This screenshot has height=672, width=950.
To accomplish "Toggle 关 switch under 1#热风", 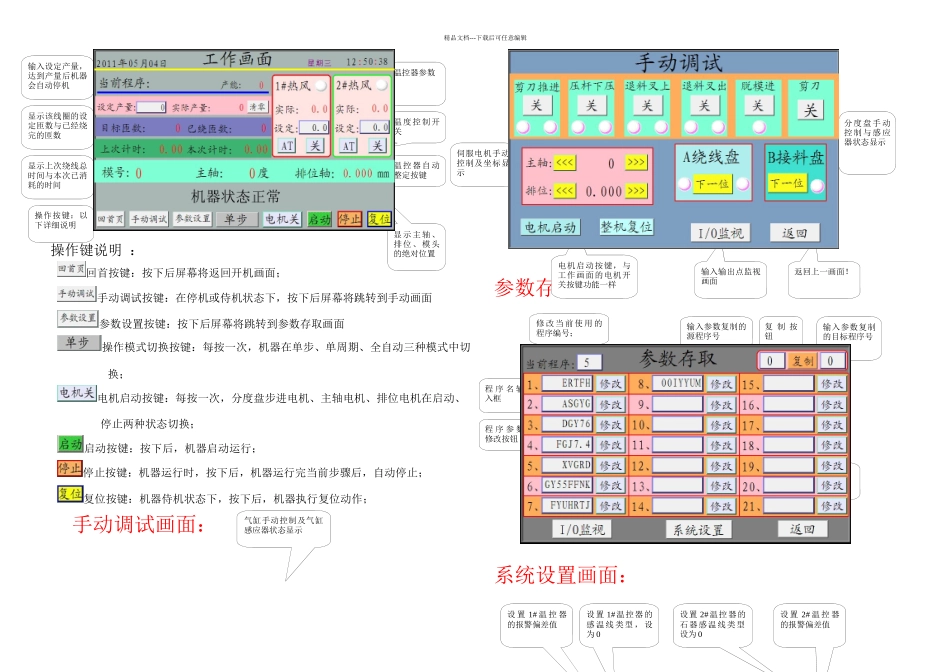I will click(314, 145).
